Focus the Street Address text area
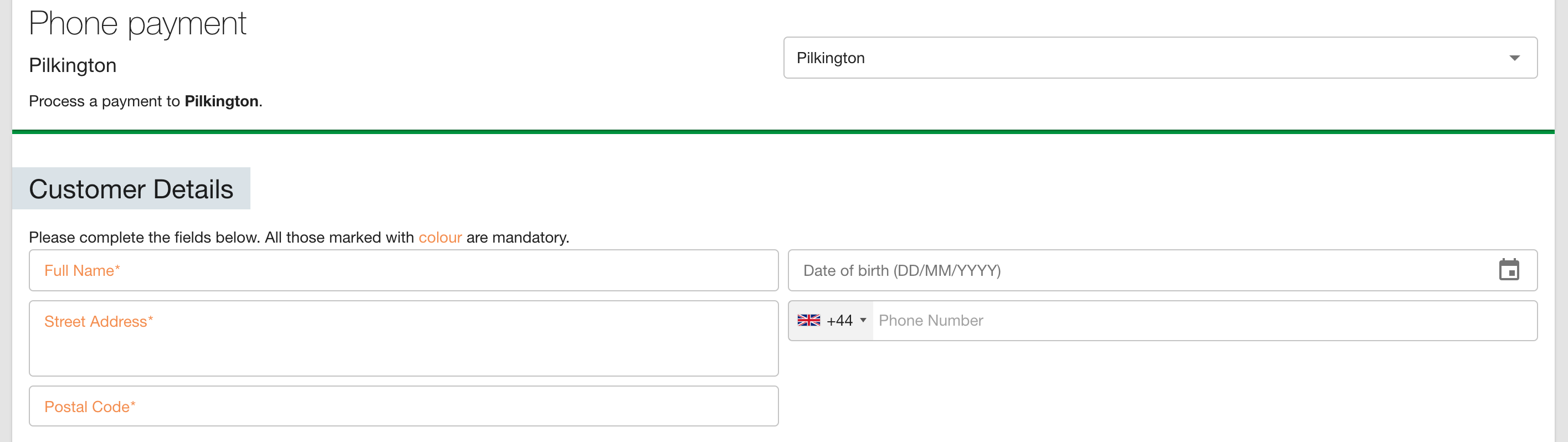This screenshot has width=1568, height=442. 403,338
